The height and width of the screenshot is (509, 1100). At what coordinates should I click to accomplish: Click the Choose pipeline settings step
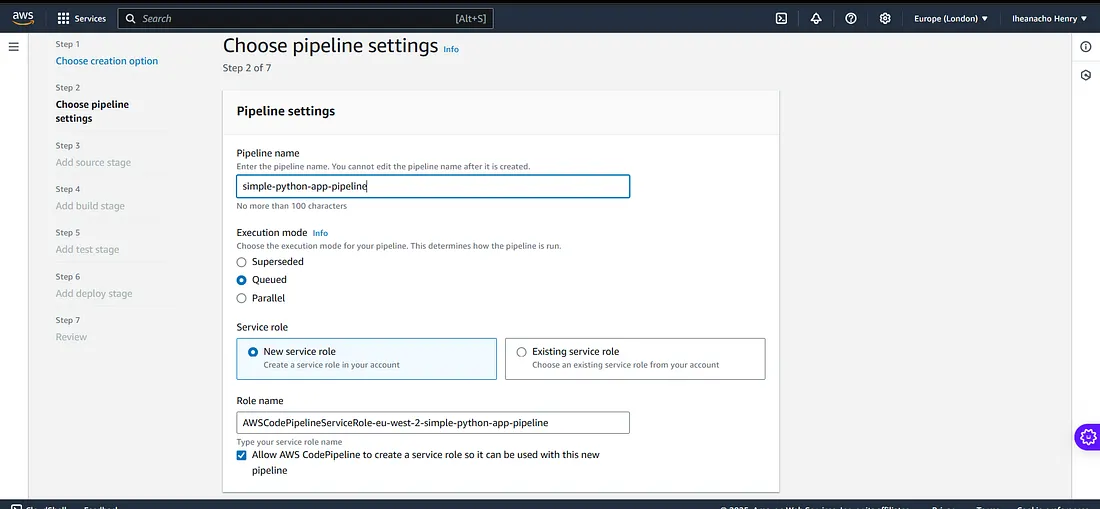click(92, 111)
